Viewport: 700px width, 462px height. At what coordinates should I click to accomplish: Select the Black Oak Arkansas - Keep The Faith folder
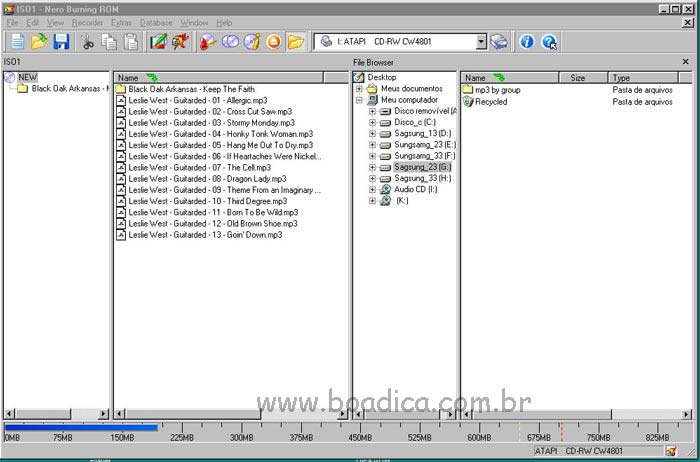point(192,89)
